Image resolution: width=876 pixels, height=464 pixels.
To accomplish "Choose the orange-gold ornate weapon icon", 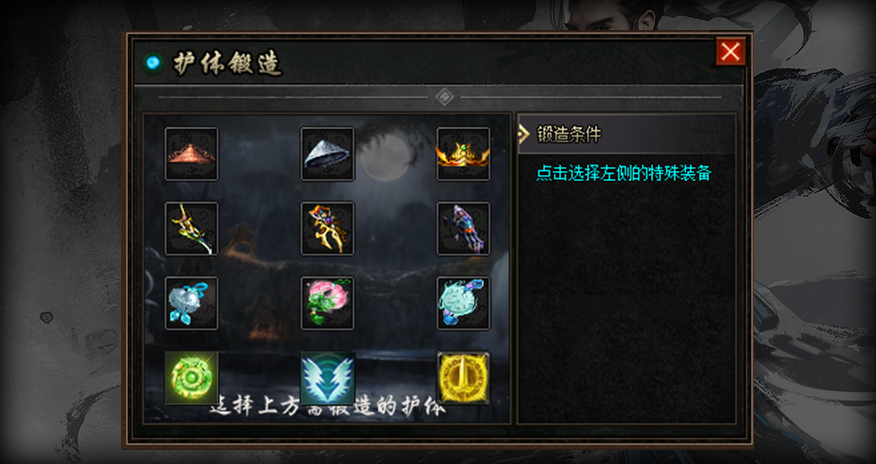I will [x=327, y=229].
